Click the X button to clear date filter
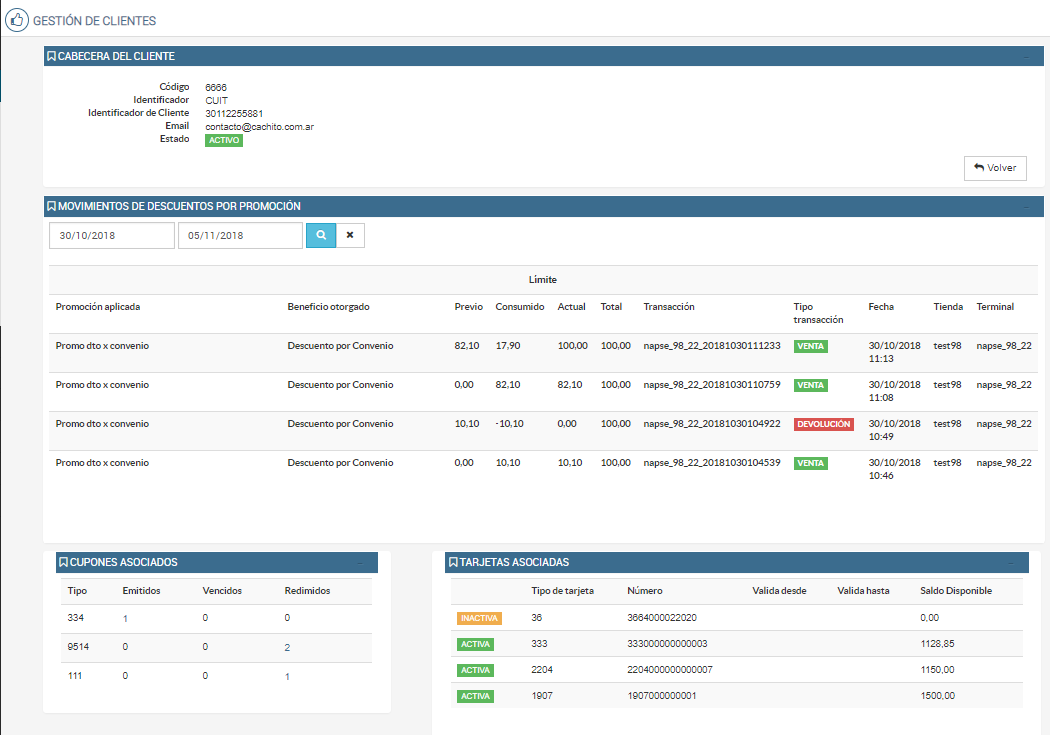This screenshot has width=1050, height=735. click(x=350, y=235)
